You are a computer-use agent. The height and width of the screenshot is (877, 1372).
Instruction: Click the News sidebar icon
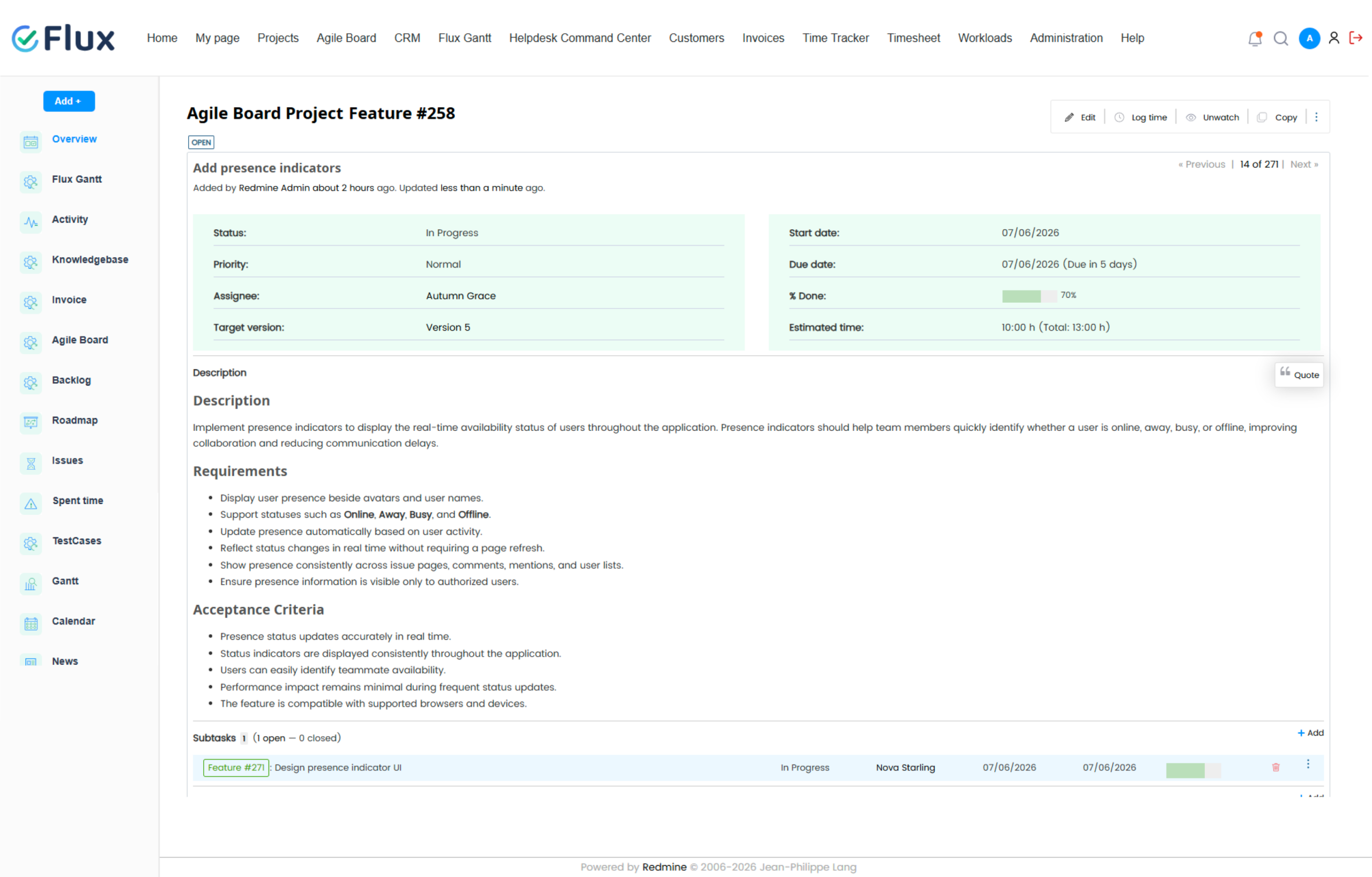[x=31, y=661]
